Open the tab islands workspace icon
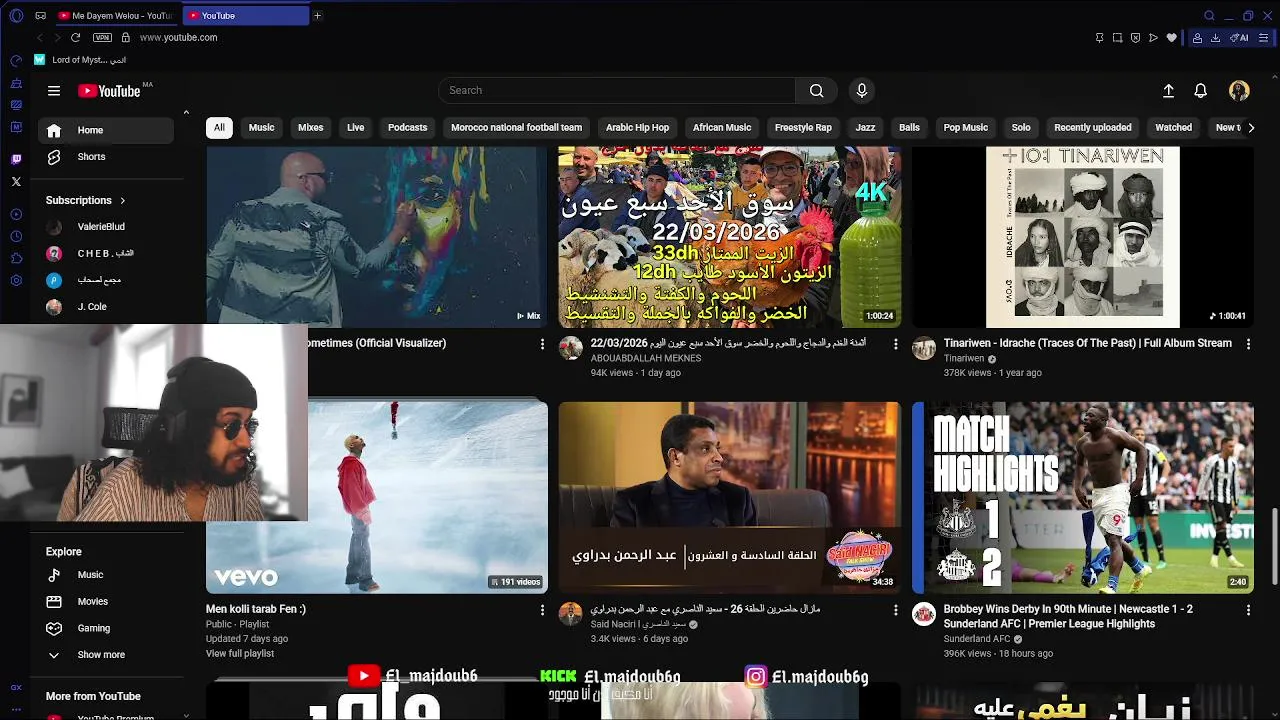Viewport: 1280px width, 720px height. tap(41, 16)
